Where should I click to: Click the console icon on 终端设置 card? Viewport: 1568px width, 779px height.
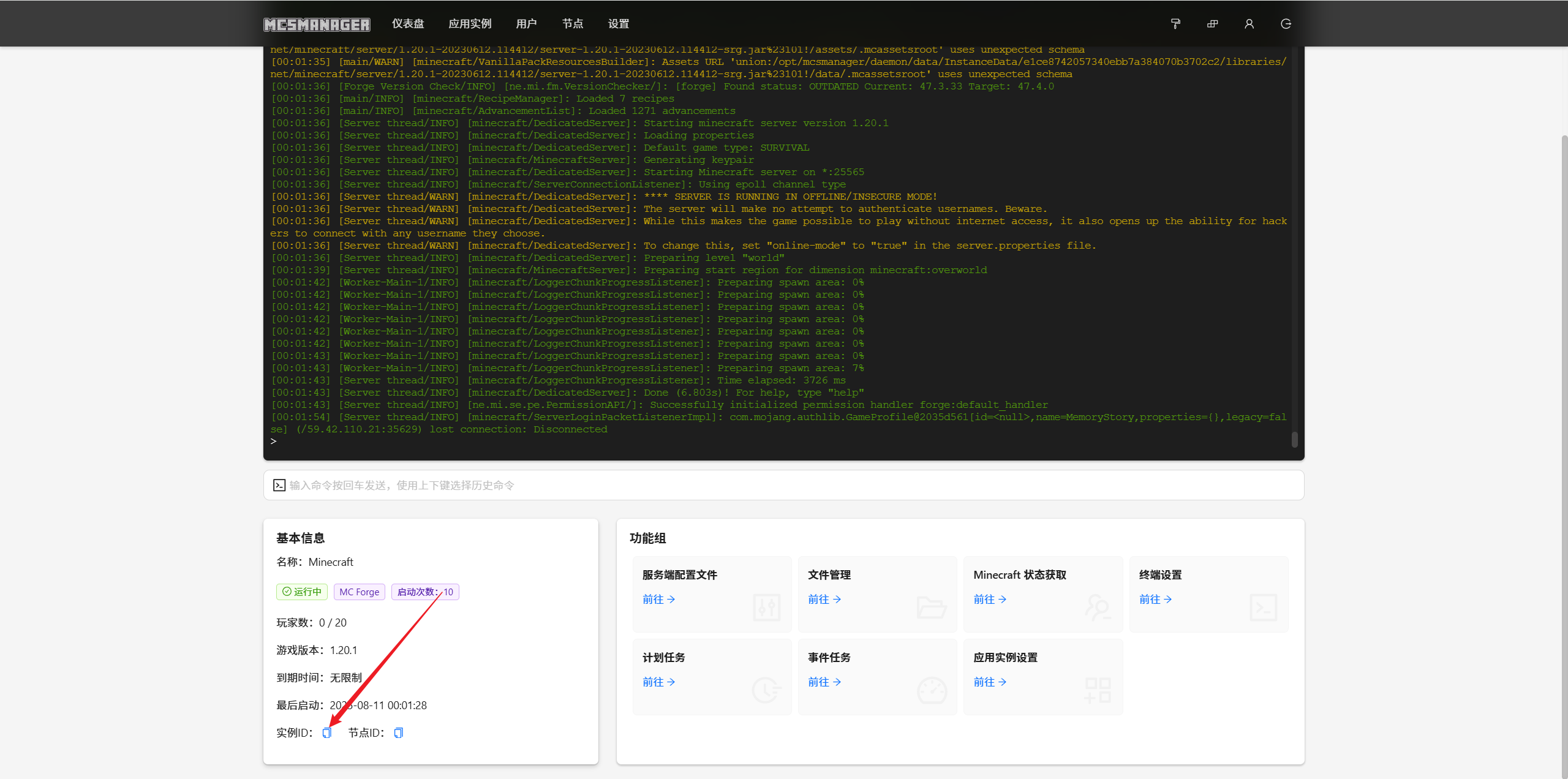pyautogui.click(x=1264, y=608)
